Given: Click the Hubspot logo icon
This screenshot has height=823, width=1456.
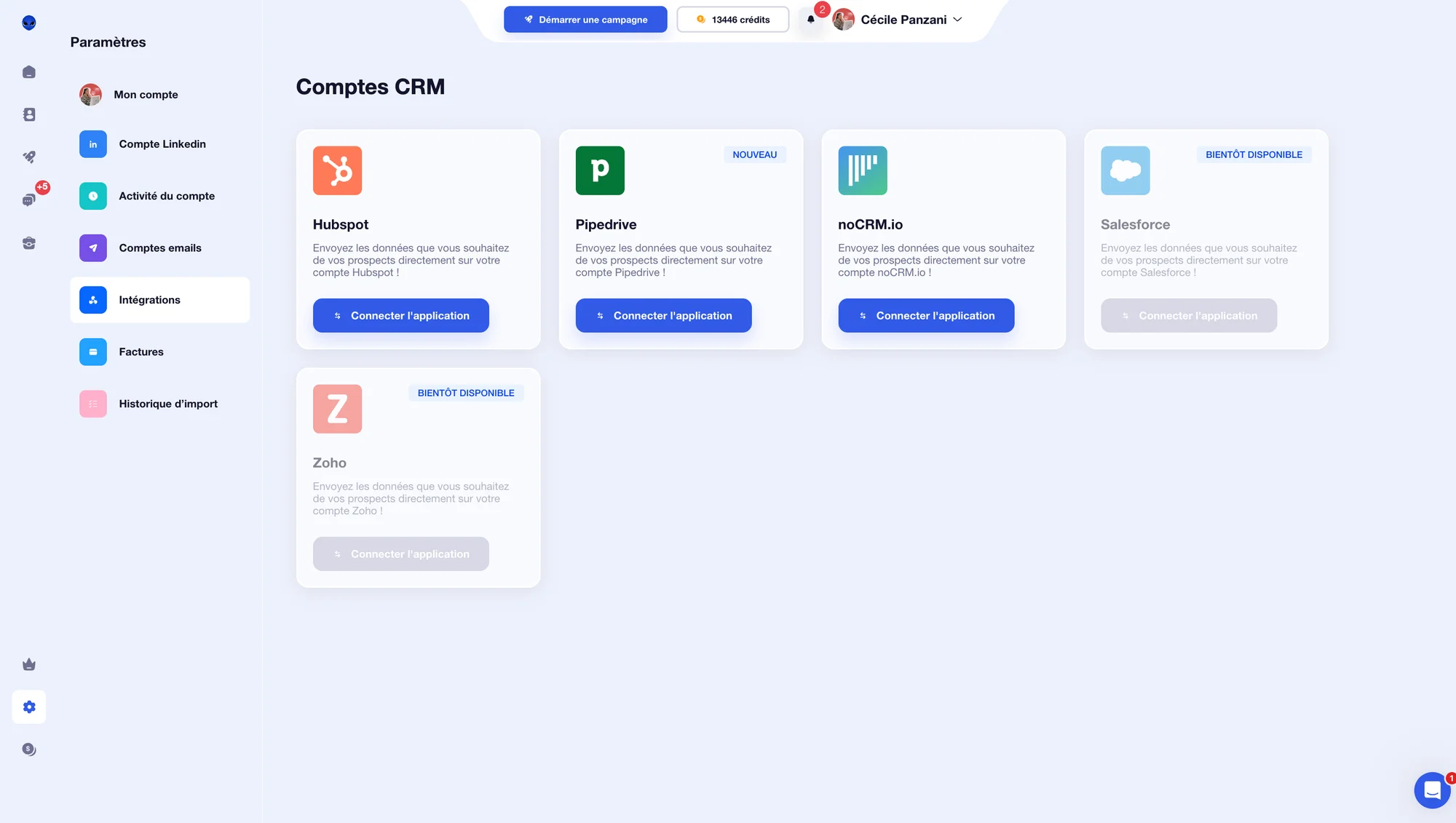Looking at the screenshot, I should pos(337,170).
